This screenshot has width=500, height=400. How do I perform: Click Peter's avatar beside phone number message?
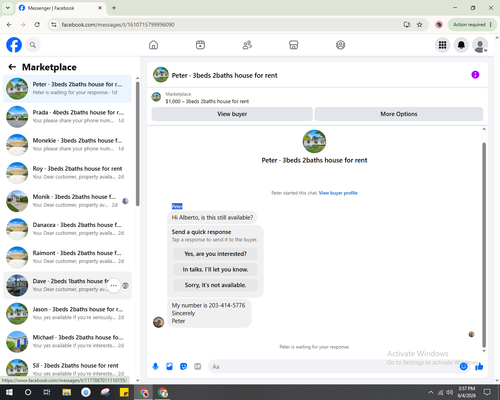click(158, 322)
